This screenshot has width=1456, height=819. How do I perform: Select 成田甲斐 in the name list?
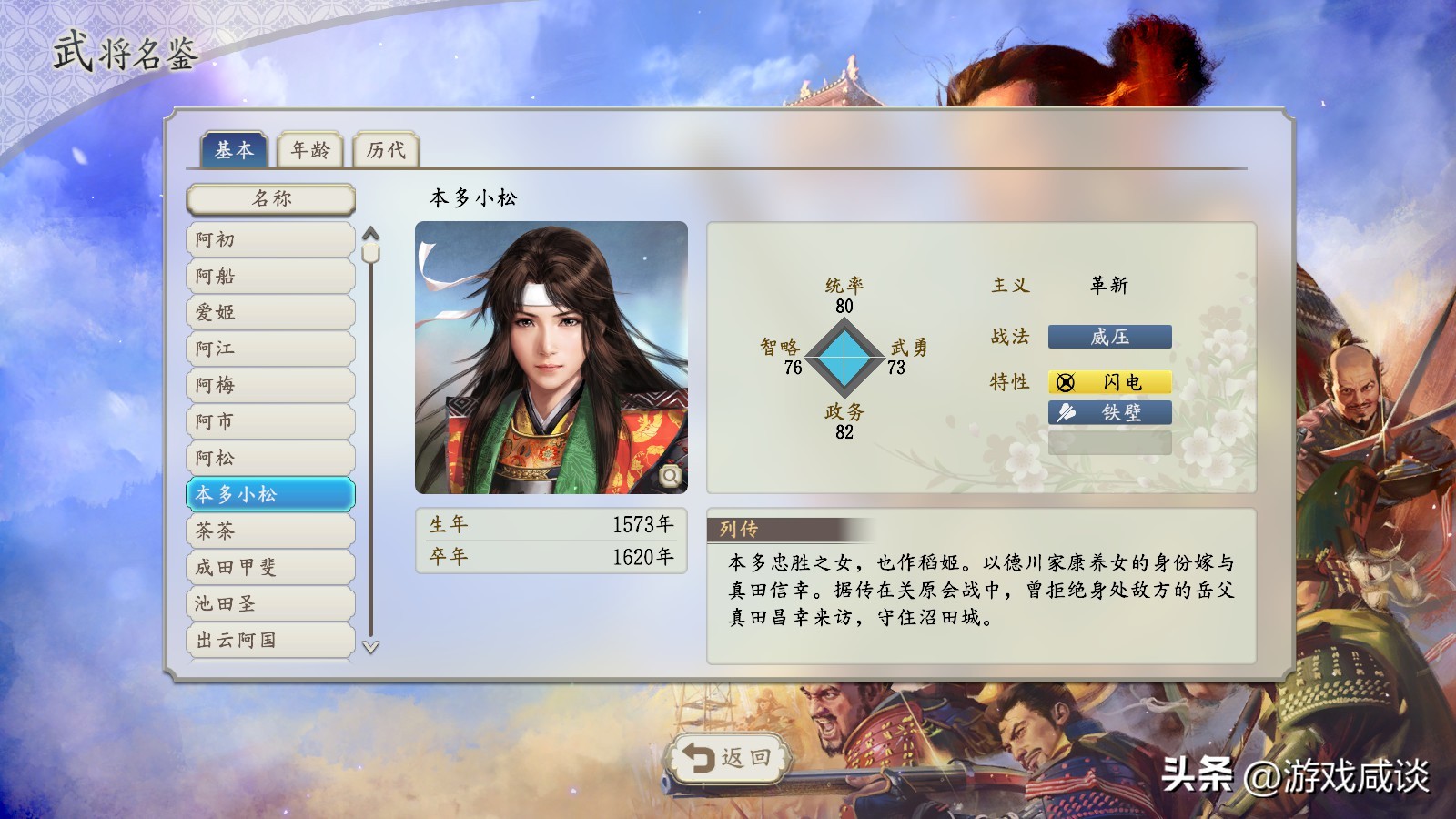(x=270, y=567)
